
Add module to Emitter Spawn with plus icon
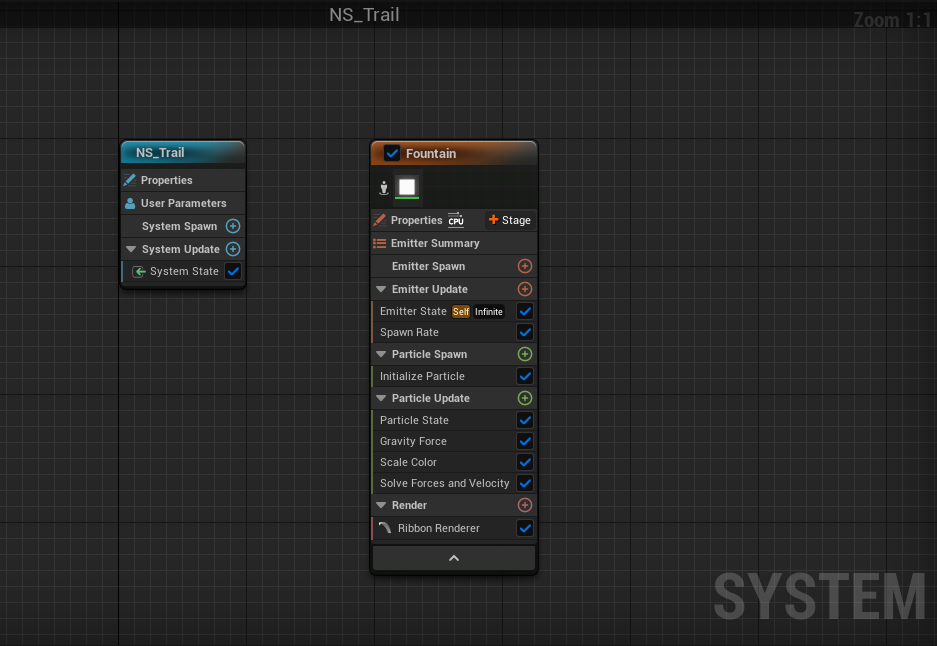tap(525, 266)
